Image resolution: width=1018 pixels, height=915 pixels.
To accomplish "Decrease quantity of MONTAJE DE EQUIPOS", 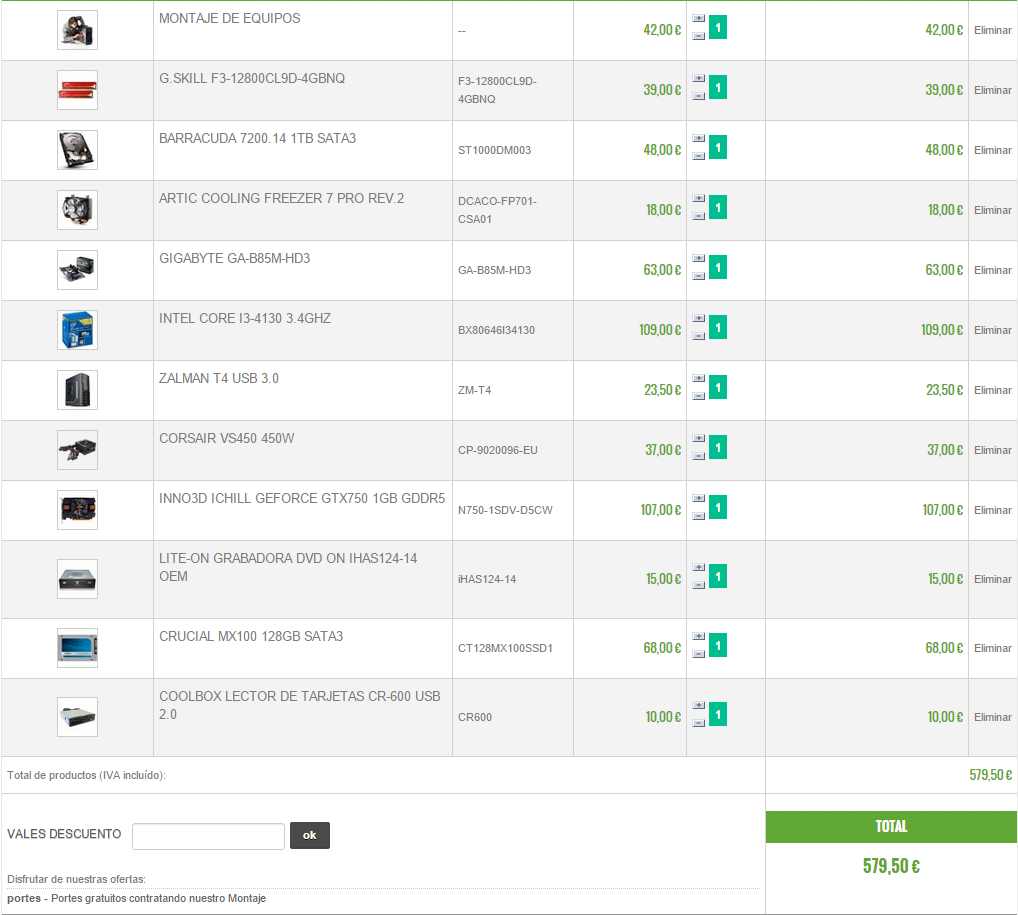I will pos(699,36).
